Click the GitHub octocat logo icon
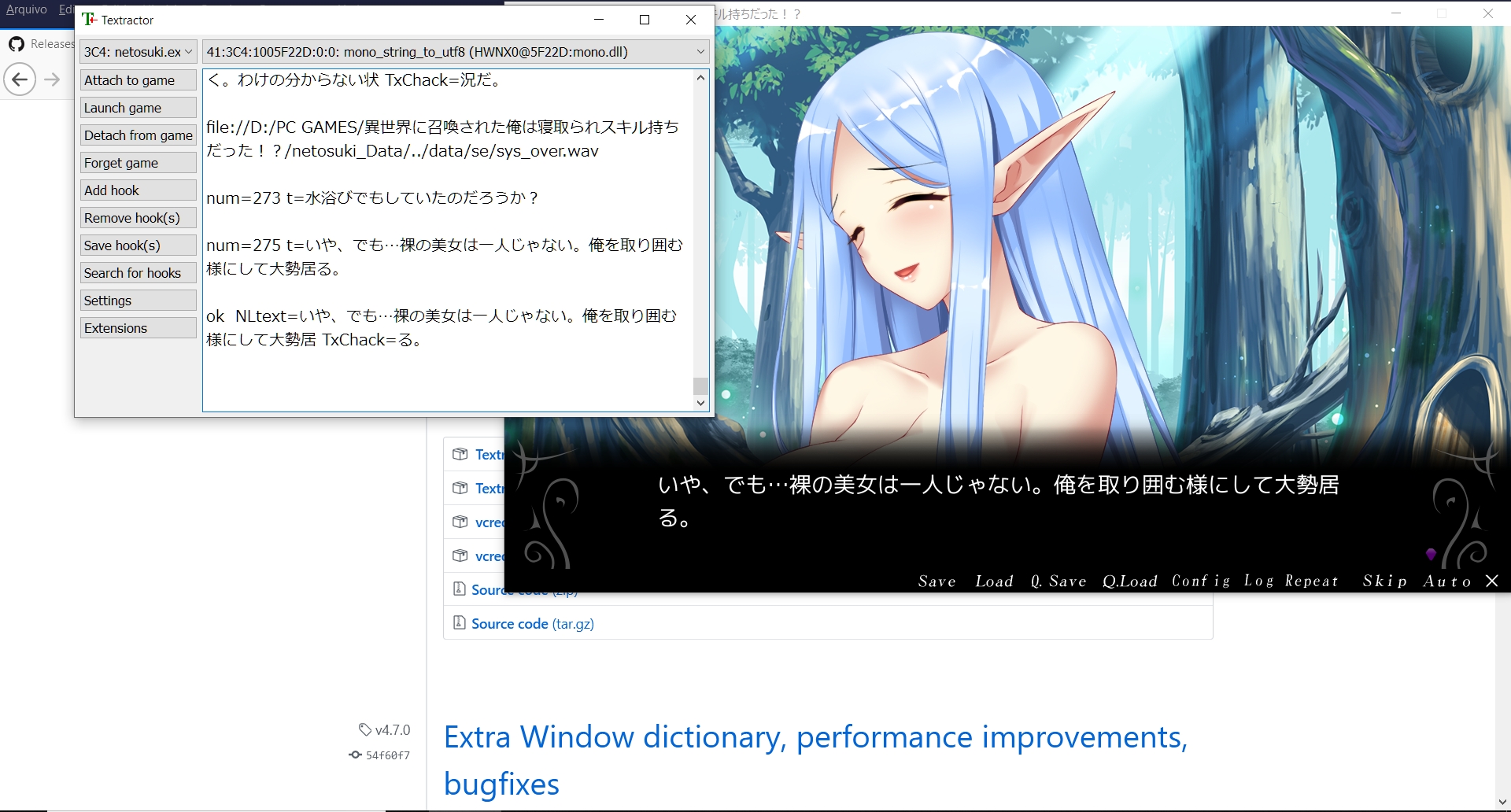 (17, 44)
